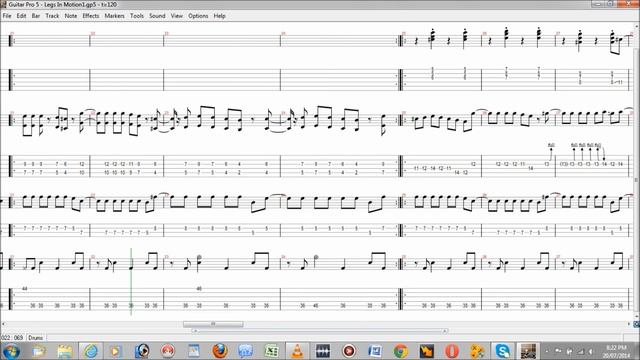640x360 pixels.
Task: Open the Markers menu
Action: tap(114, 16)
